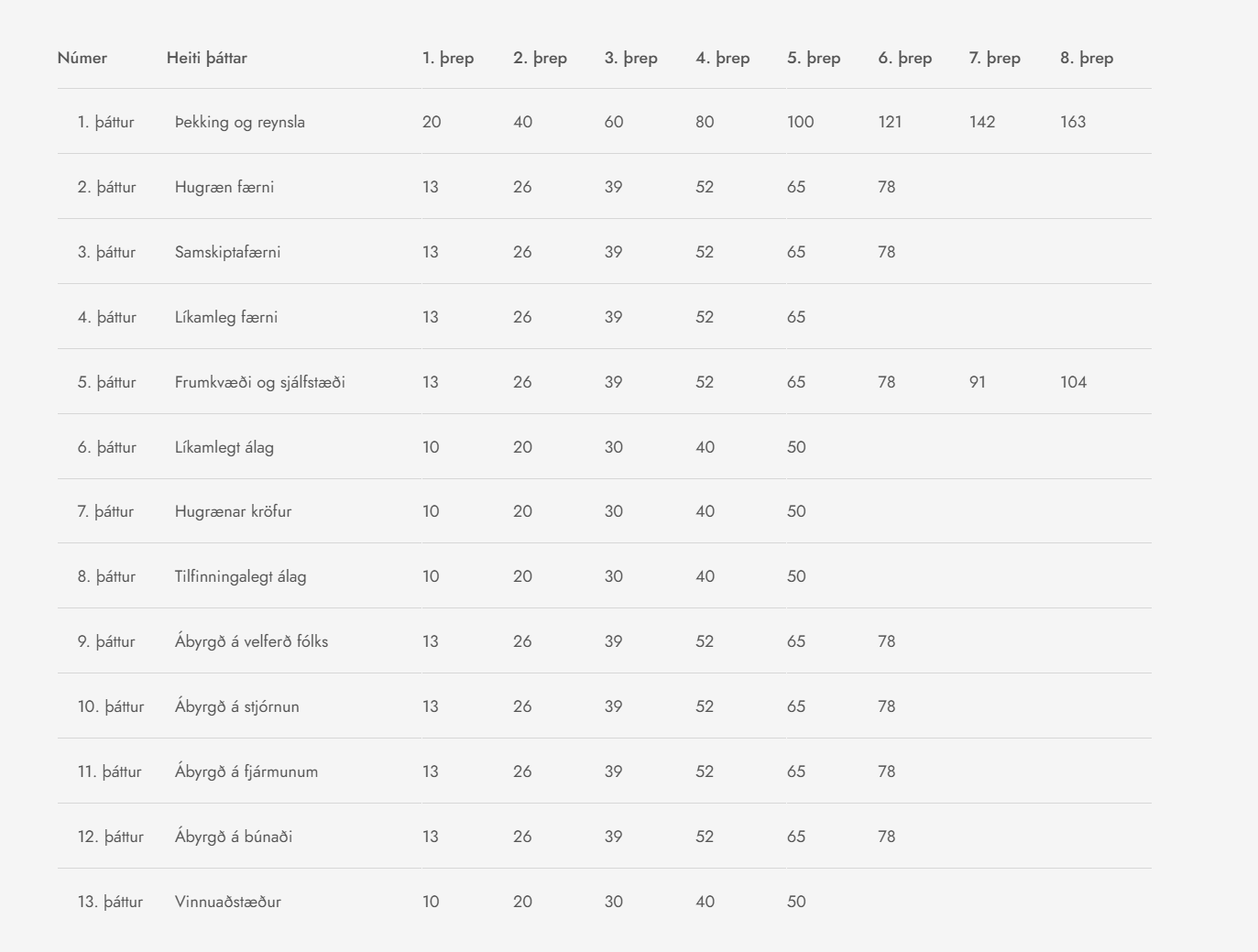Select the "13. þáttur" row number
The image size is (1258, 952).
click(x=110, y=902)
